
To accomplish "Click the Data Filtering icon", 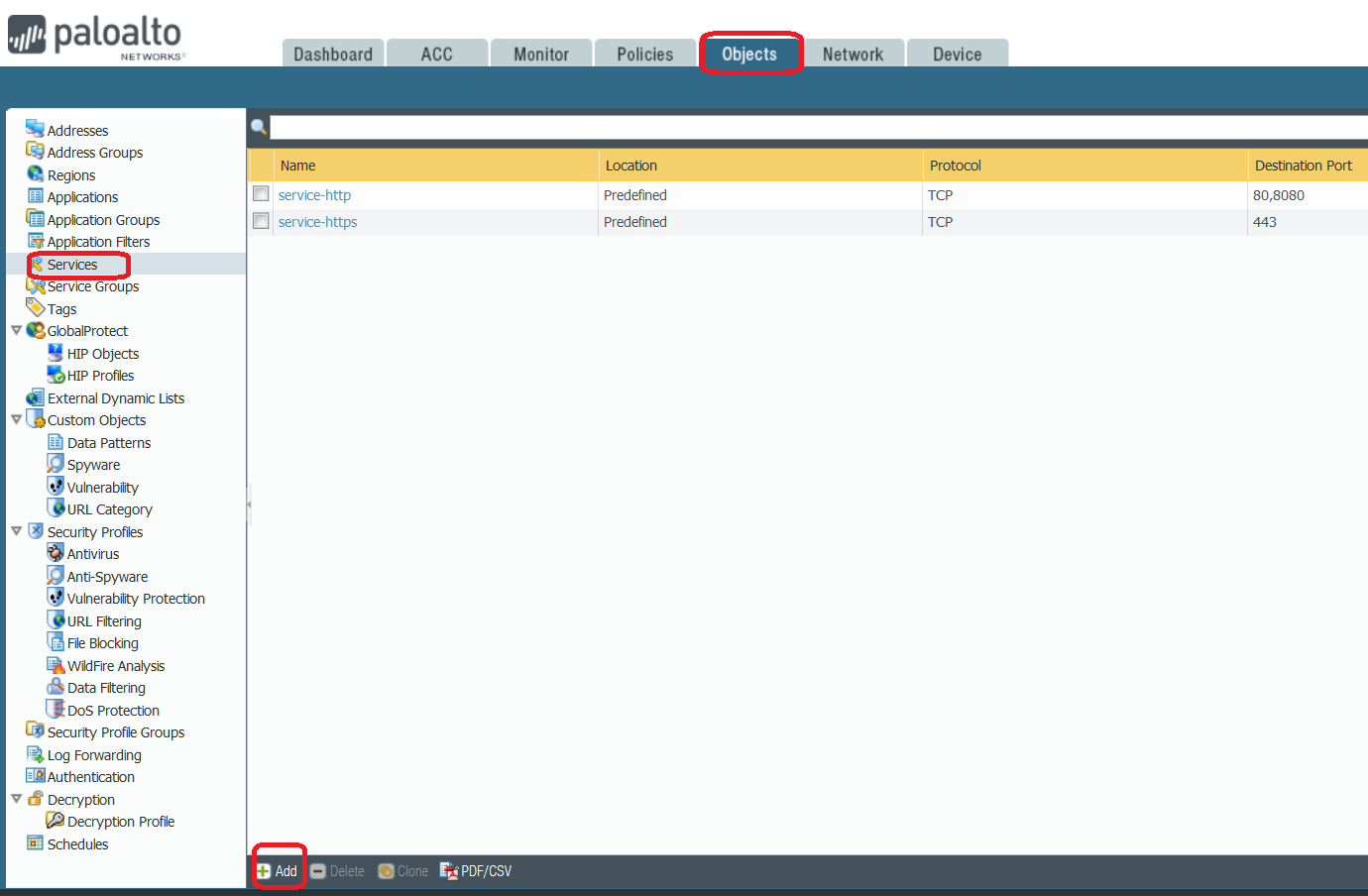I will click(x=56, y=686).
